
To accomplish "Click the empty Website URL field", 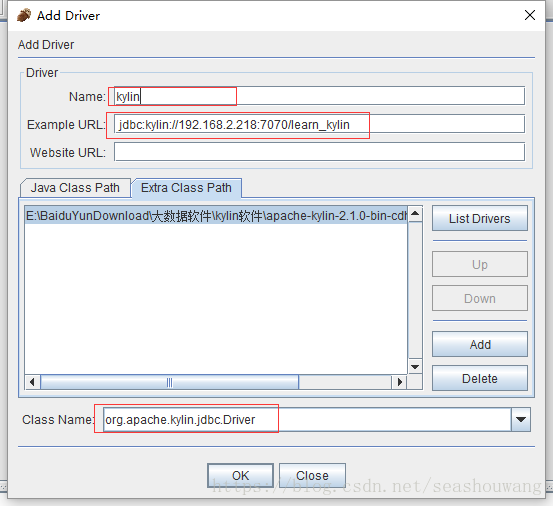I will pos(320,152).
